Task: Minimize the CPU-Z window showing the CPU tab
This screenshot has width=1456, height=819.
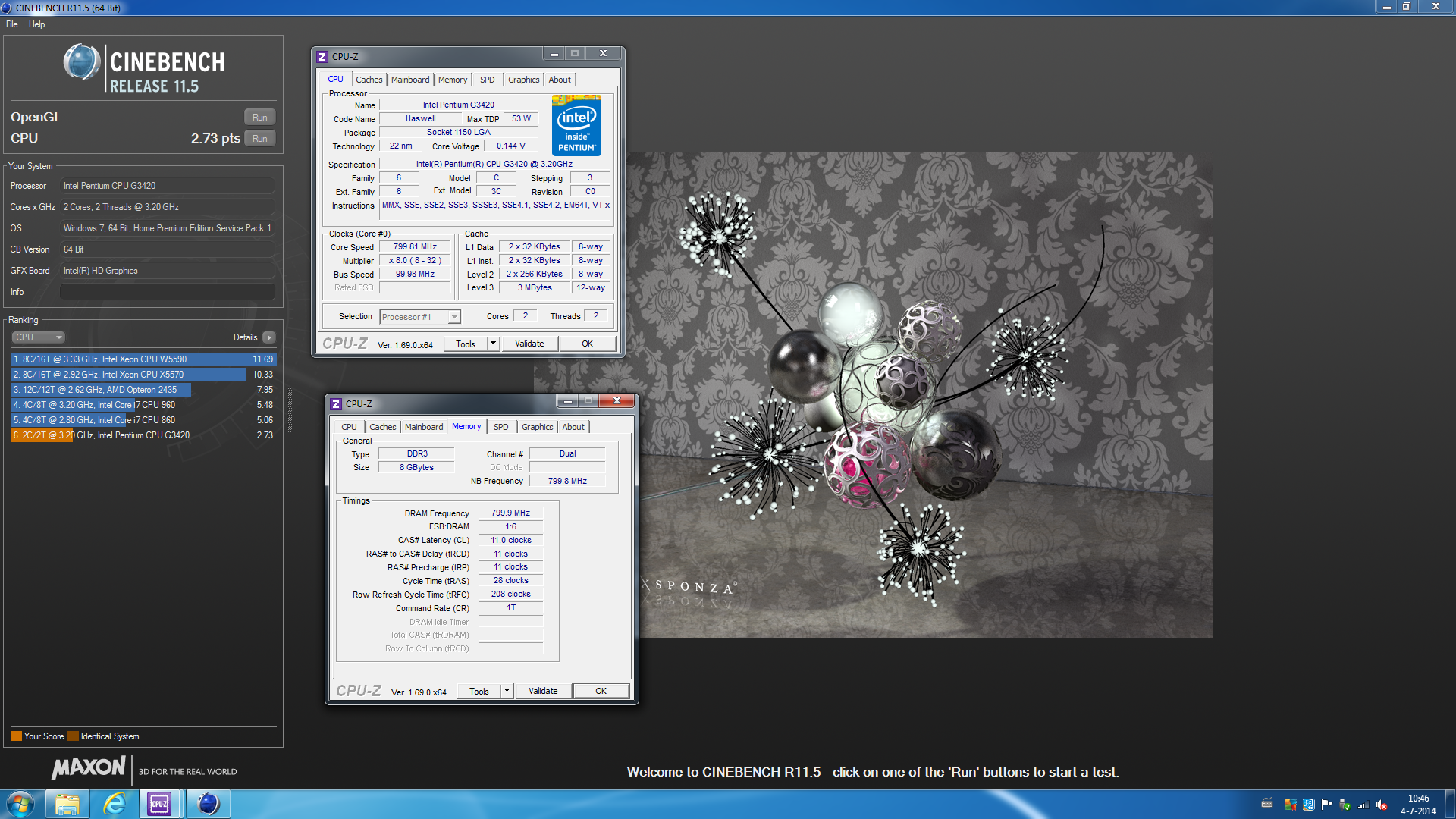Action: tap(554, 54)
